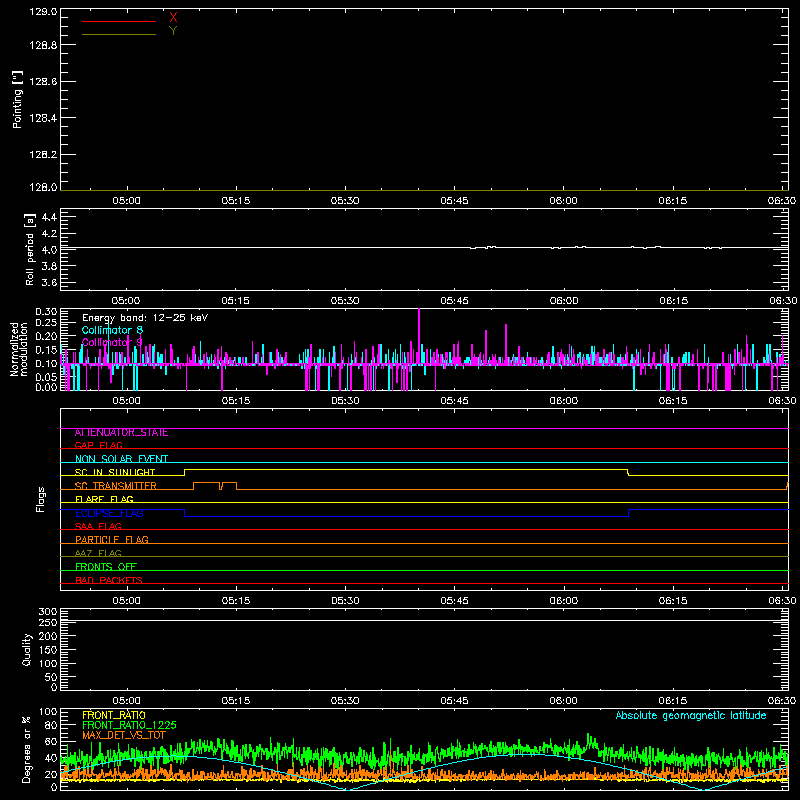
Task: Click the 128.4 pointing axis tick label
Action: (43, 118)
